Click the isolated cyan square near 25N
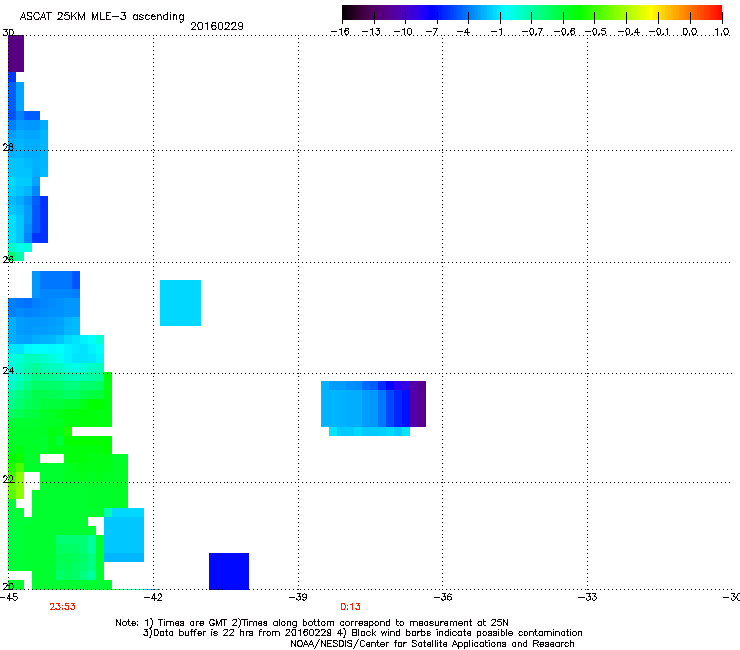 click(180, 303)
